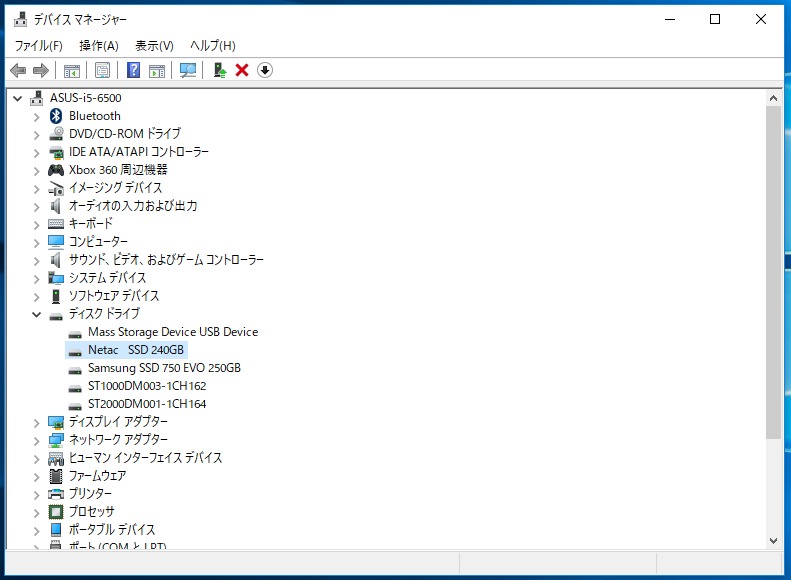This screenshot has height=580, width=791.
Task: Click the コンピューター monitor icon
Action: click(56, 242)
